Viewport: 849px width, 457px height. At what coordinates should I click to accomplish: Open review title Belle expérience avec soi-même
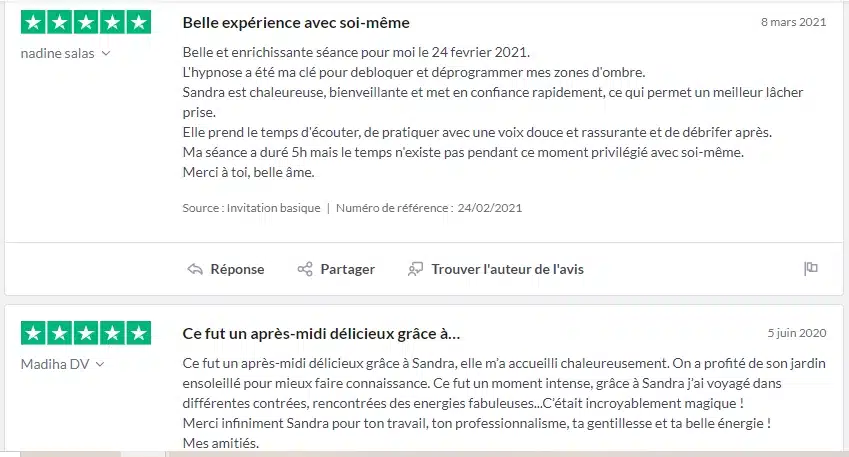coord(296,22)
